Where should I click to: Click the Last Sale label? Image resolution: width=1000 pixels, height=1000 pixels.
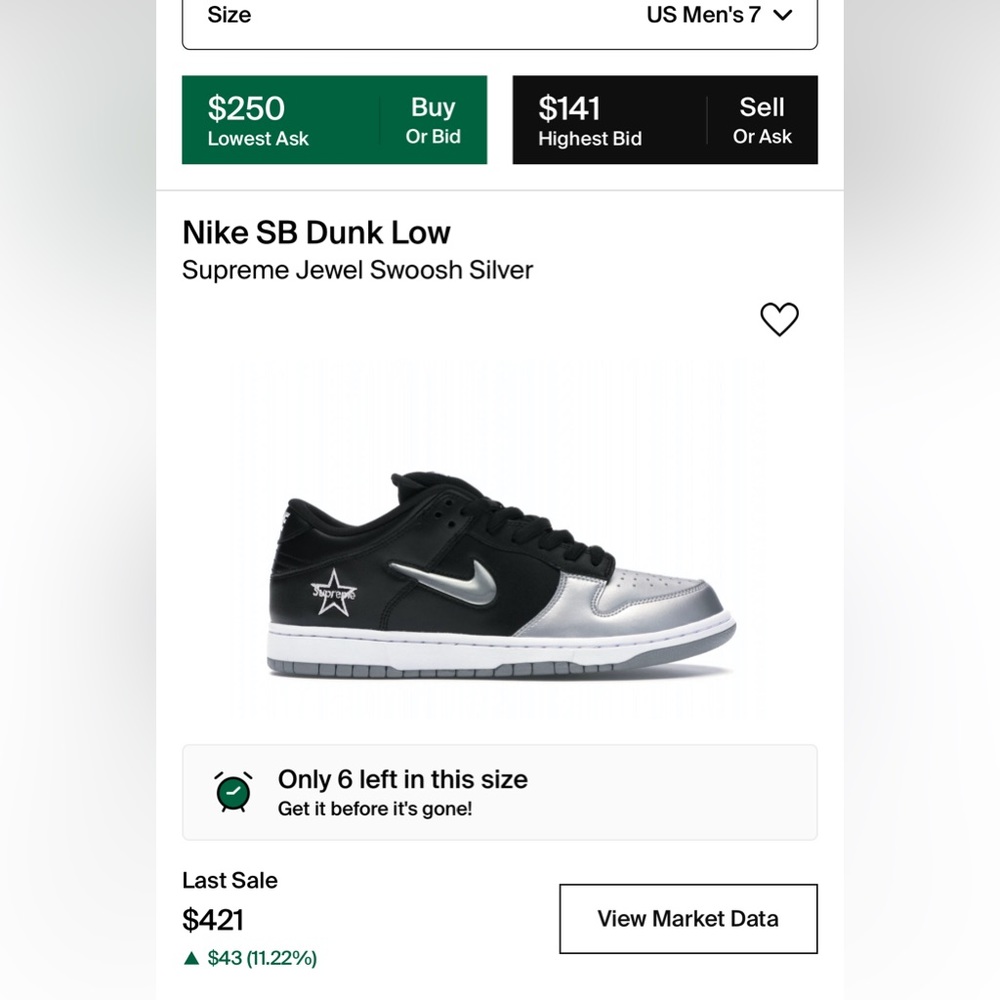coord(230,880)
